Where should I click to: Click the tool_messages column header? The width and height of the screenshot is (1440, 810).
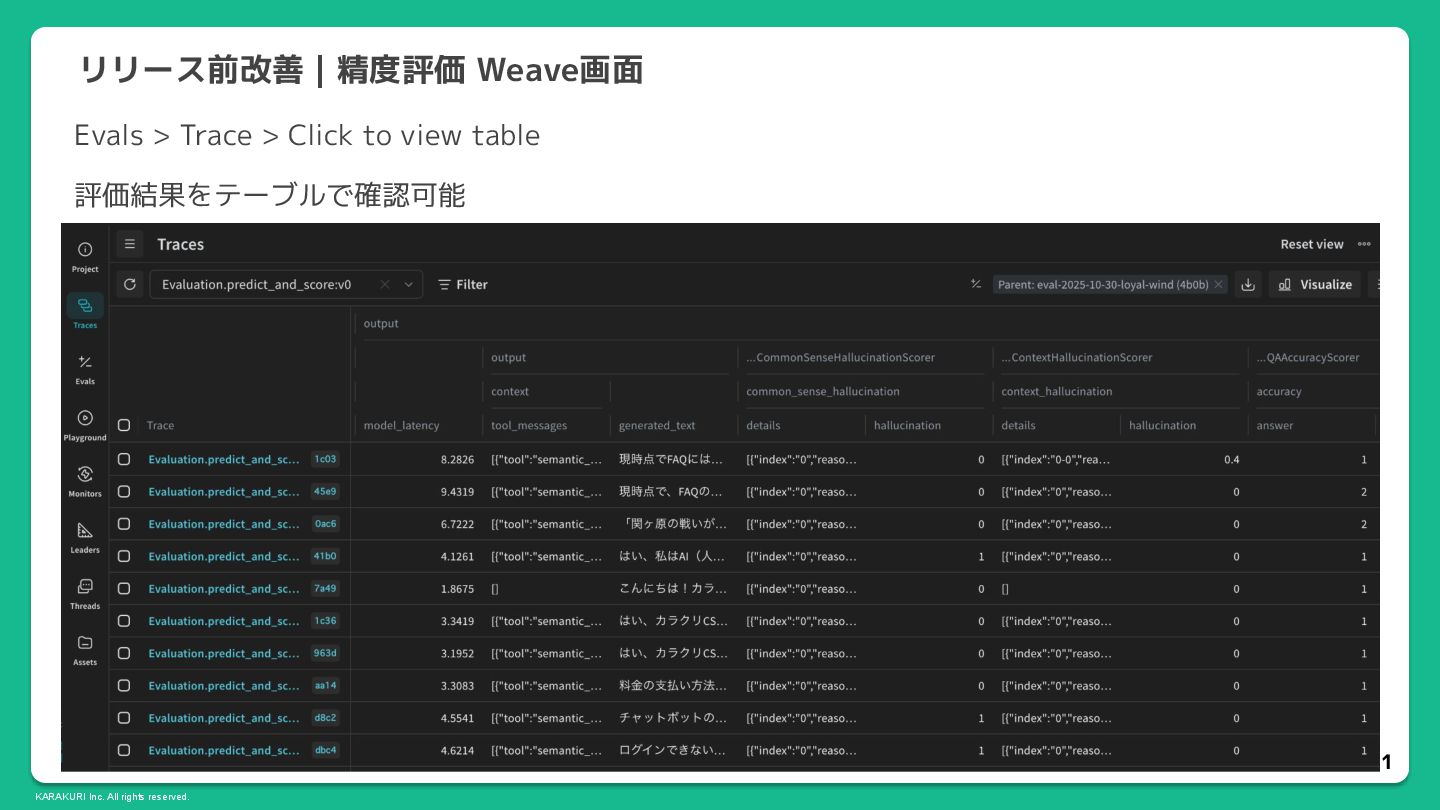pos(529,425)
